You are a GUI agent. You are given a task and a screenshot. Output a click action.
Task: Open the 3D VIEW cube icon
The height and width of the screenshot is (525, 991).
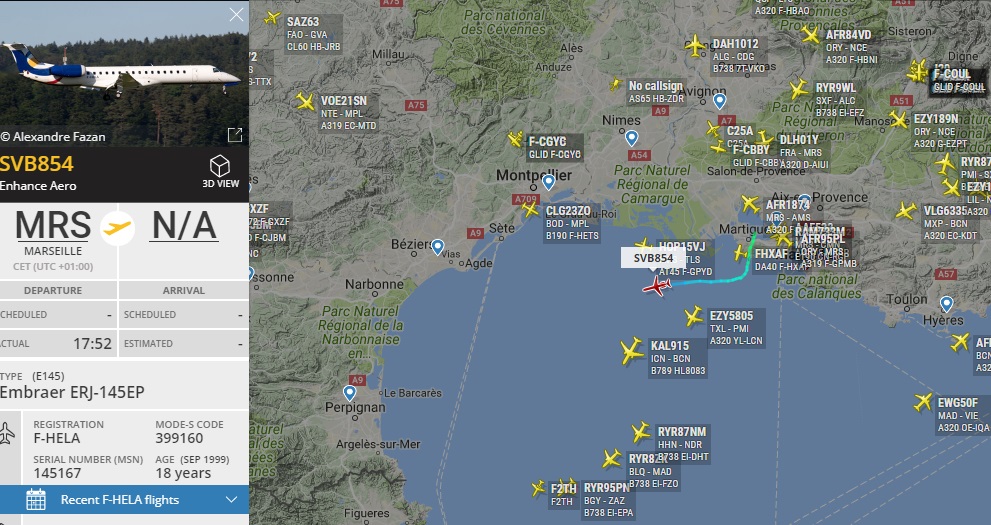pos(220,166)
